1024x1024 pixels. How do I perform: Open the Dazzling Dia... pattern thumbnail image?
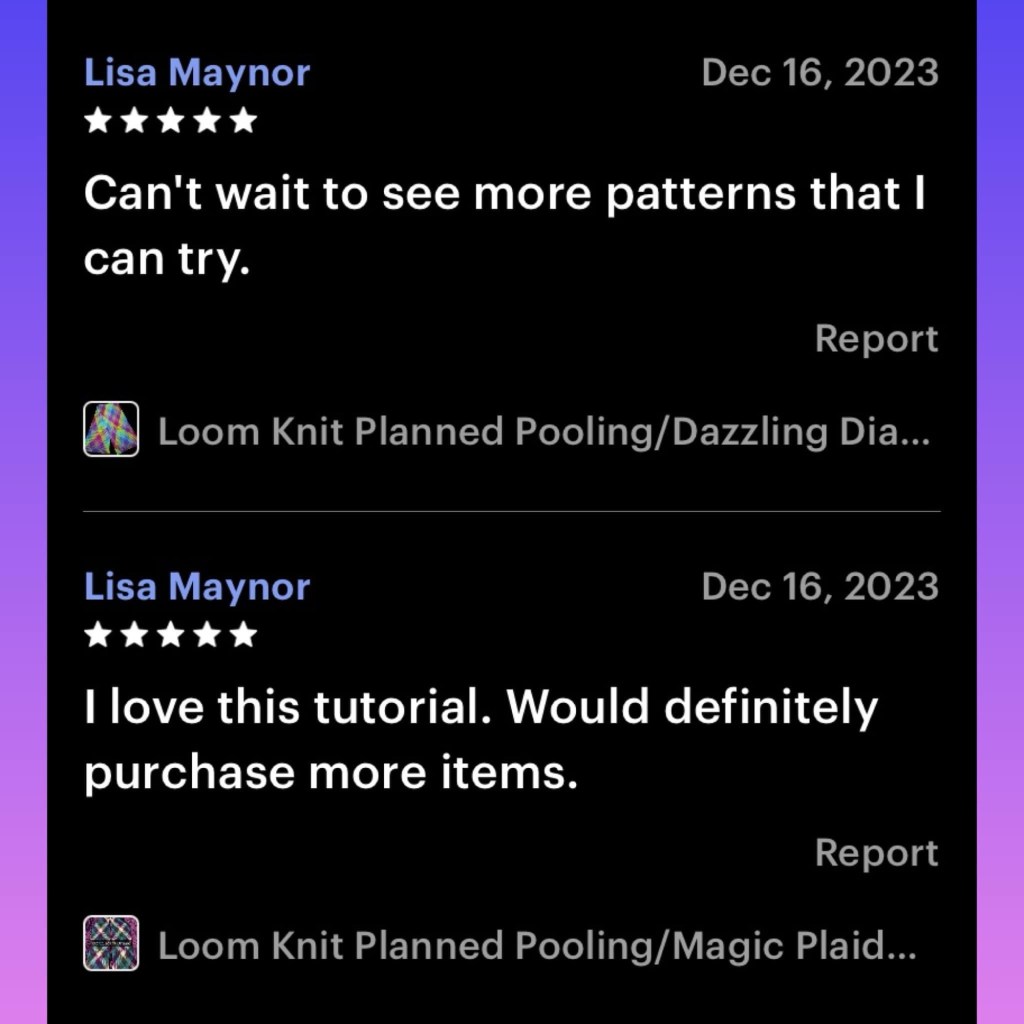pos(111,429)
